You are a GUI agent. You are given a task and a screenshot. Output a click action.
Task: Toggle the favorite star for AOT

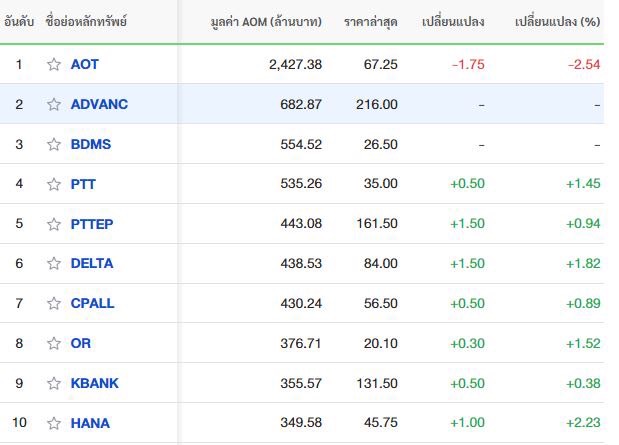pyautogui.click(x=54, y=64)
